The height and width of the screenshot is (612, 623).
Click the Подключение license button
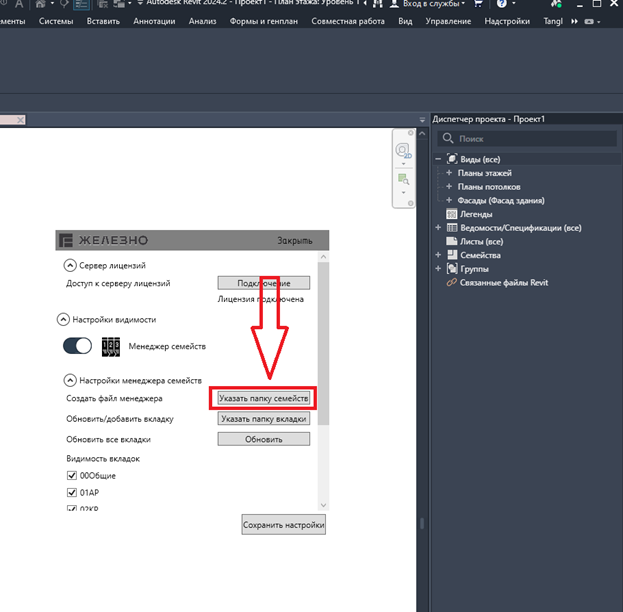(264, 283)
